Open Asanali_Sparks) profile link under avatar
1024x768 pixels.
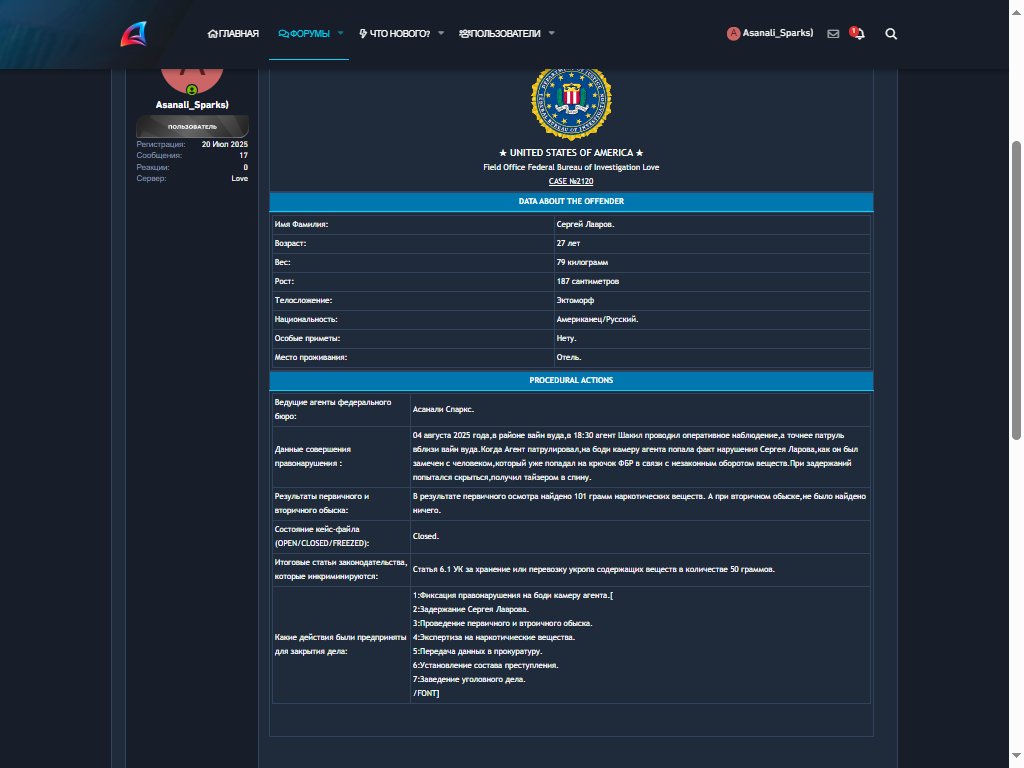pyautogui.click(x=192, y=104)
